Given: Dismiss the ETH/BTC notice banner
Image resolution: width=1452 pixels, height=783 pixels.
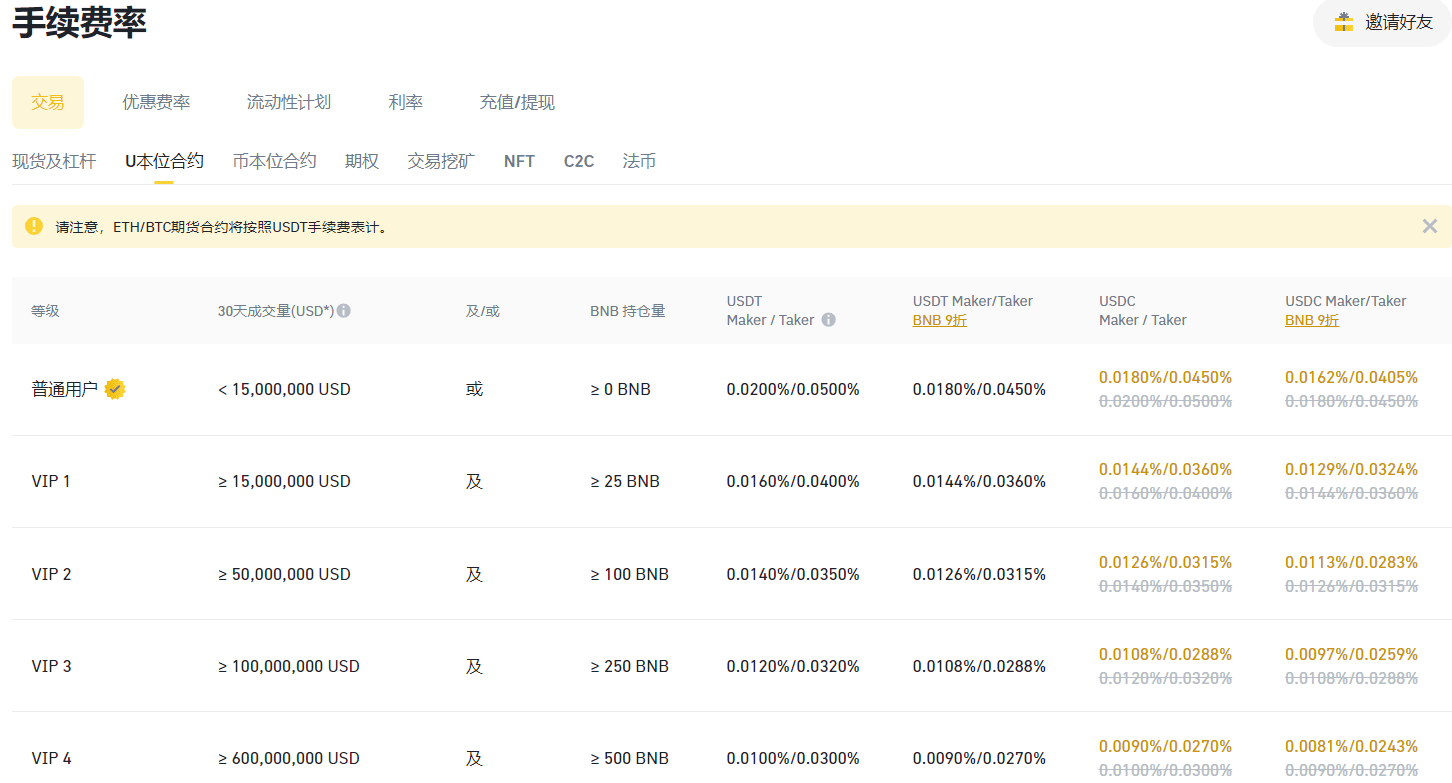Looking at the screenshot, I should (1430, 226).
